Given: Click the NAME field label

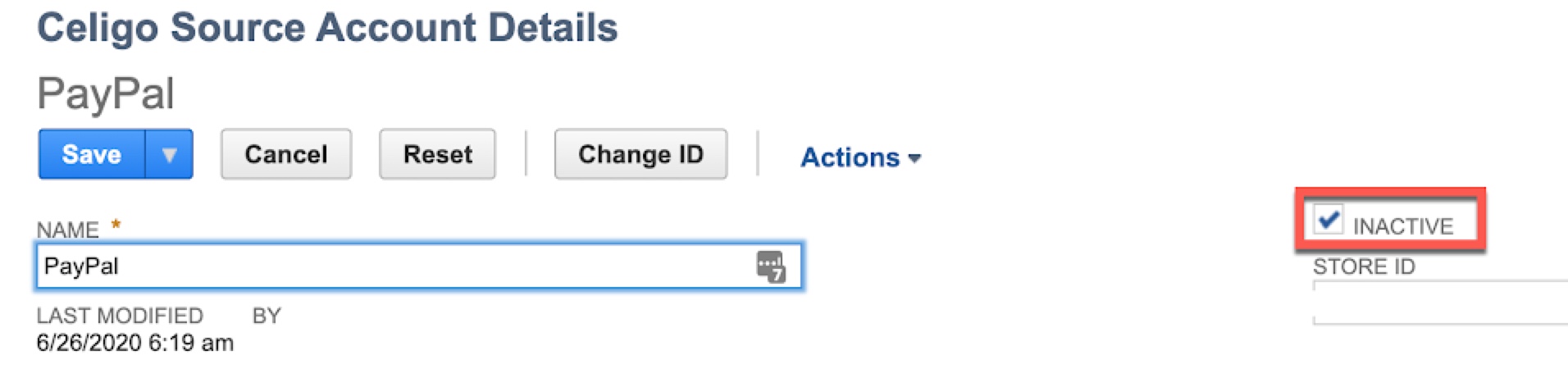Looking at the screenshot, I should point(67,230).
